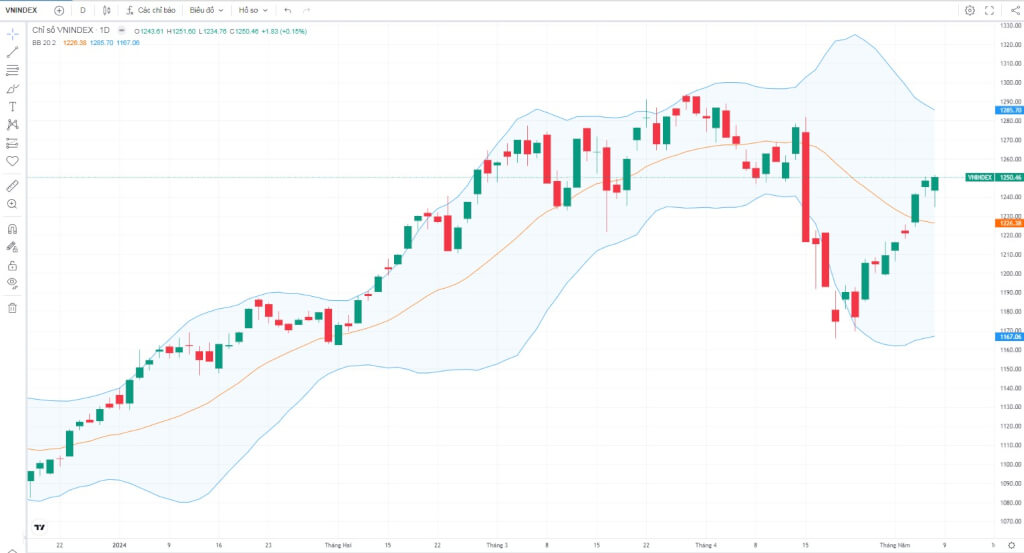
Task: Click the VNINDEX symbol search field
Action: pyautogui.click(x=22, y=10)
